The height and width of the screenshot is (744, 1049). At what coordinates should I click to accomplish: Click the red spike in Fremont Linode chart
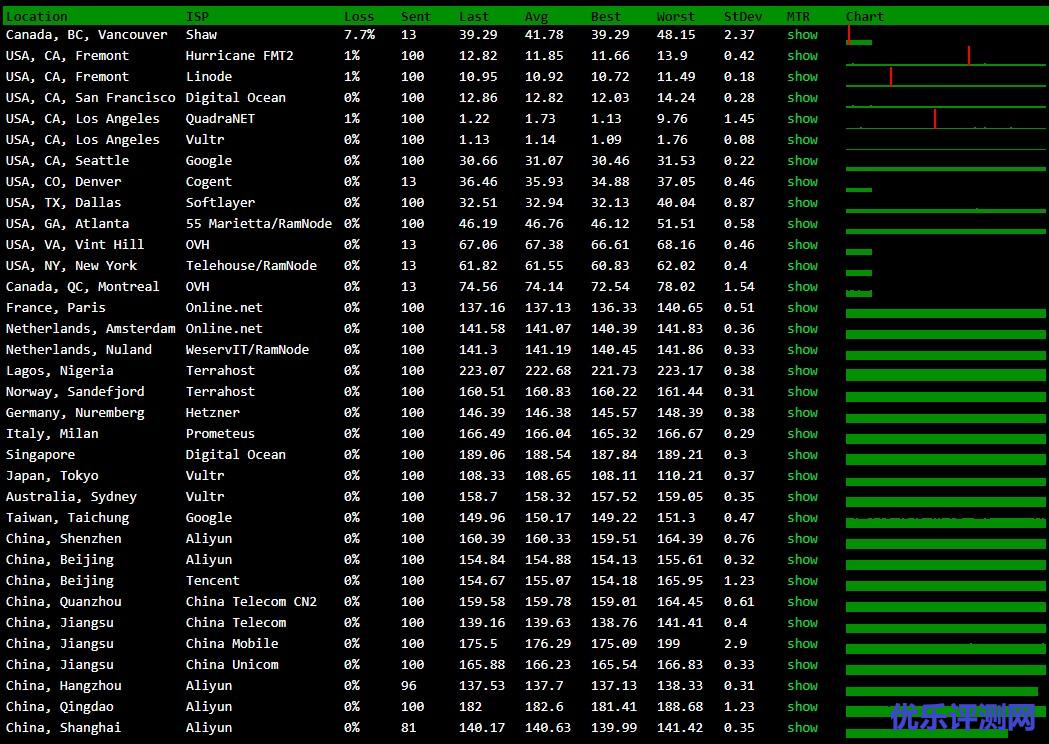pos(891,77)
